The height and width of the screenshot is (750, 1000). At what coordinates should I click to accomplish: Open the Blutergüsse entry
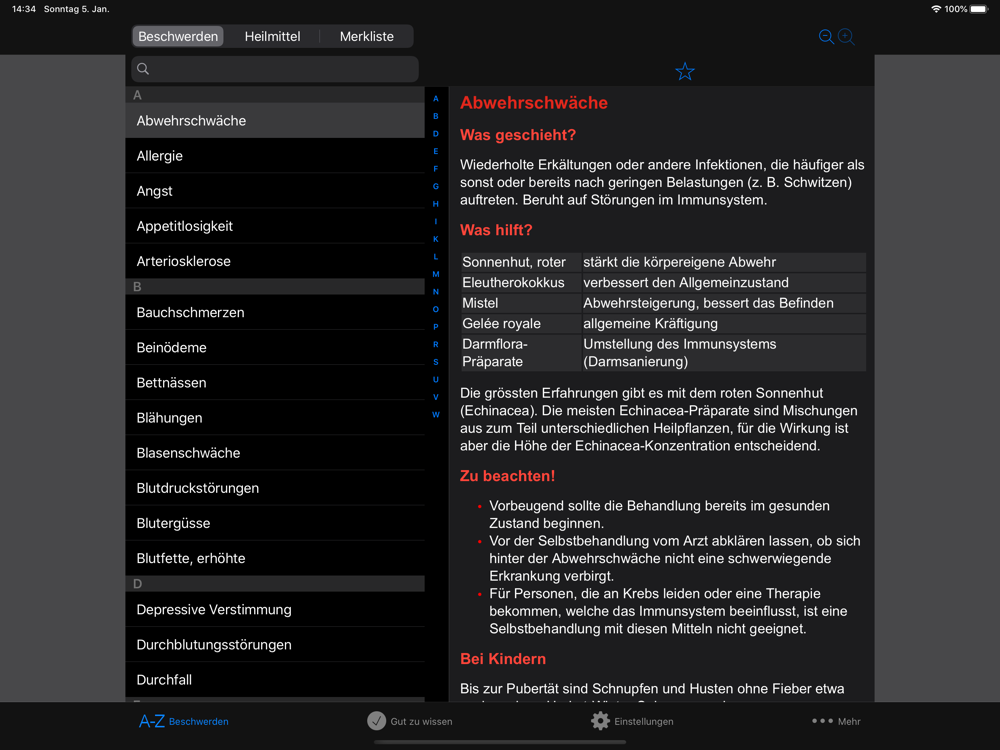click(275, 523)
